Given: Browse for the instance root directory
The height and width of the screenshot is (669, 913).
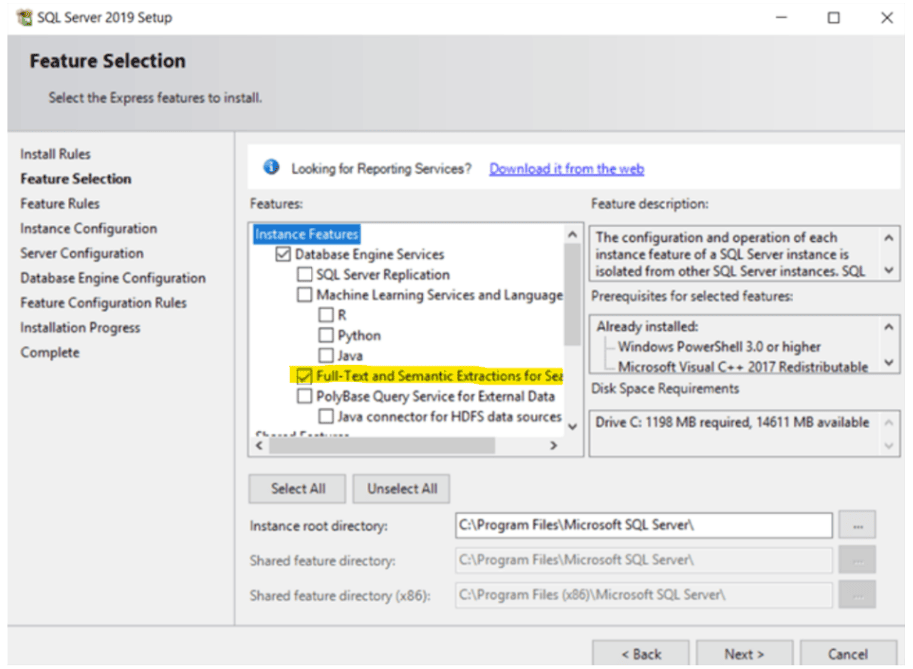Looking at the screenshot, I should [x=857, y=525].
